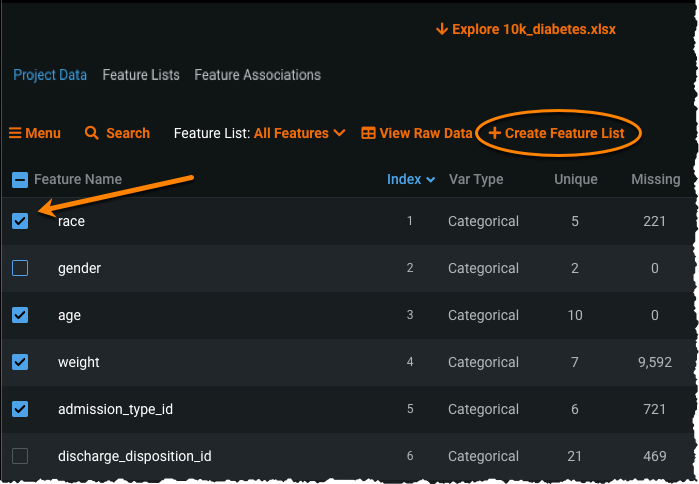
Task: Click the plus icon for Create Feature List
Action: point(494,133)
